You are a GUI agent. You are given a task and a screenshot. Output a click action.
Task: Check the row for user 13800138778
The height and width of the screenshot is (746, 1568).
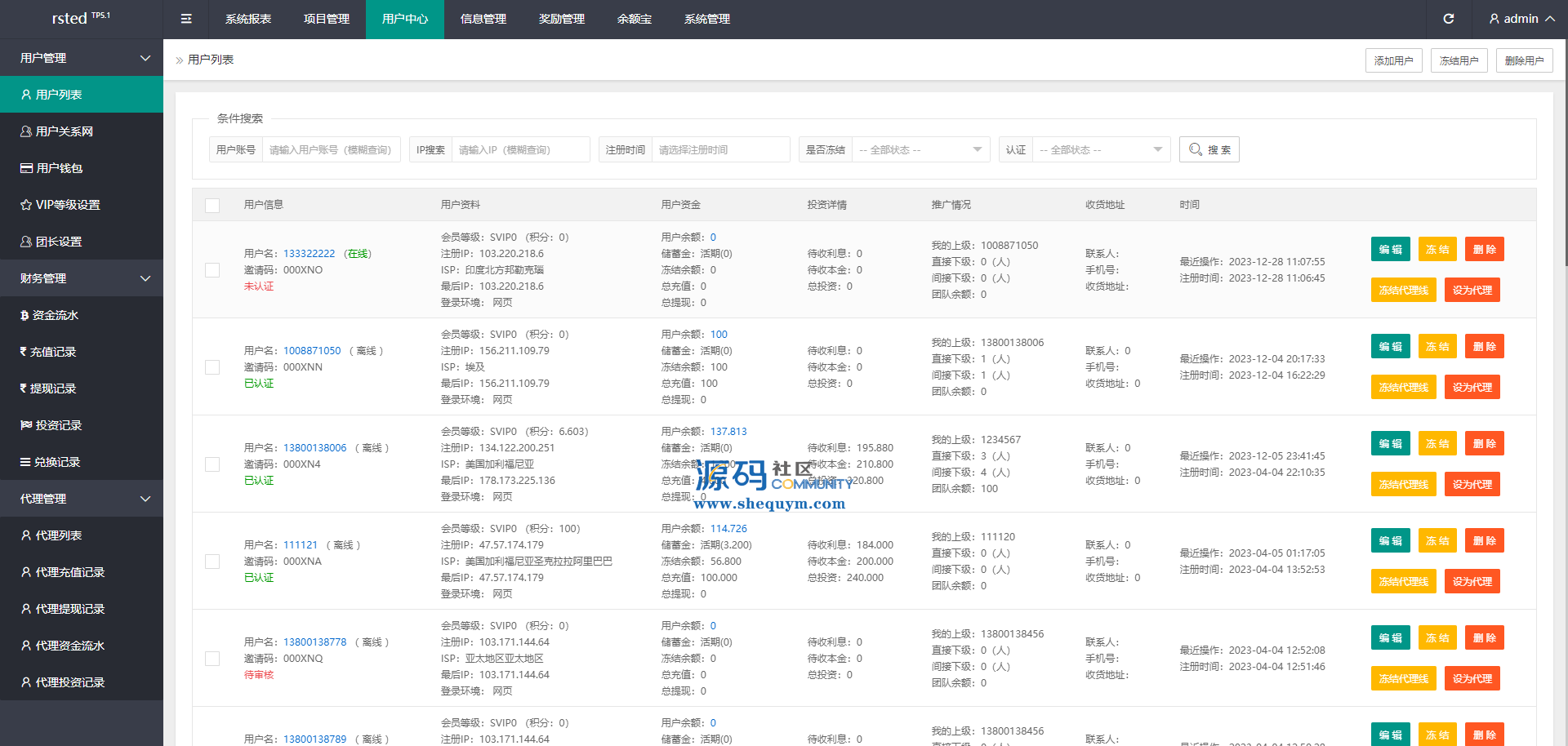click(x=212, y=659)
